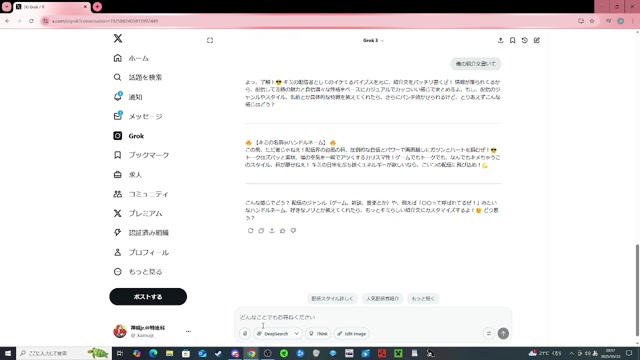
Task: Open the Grok 3 model selector
Action: coord(373,40)
